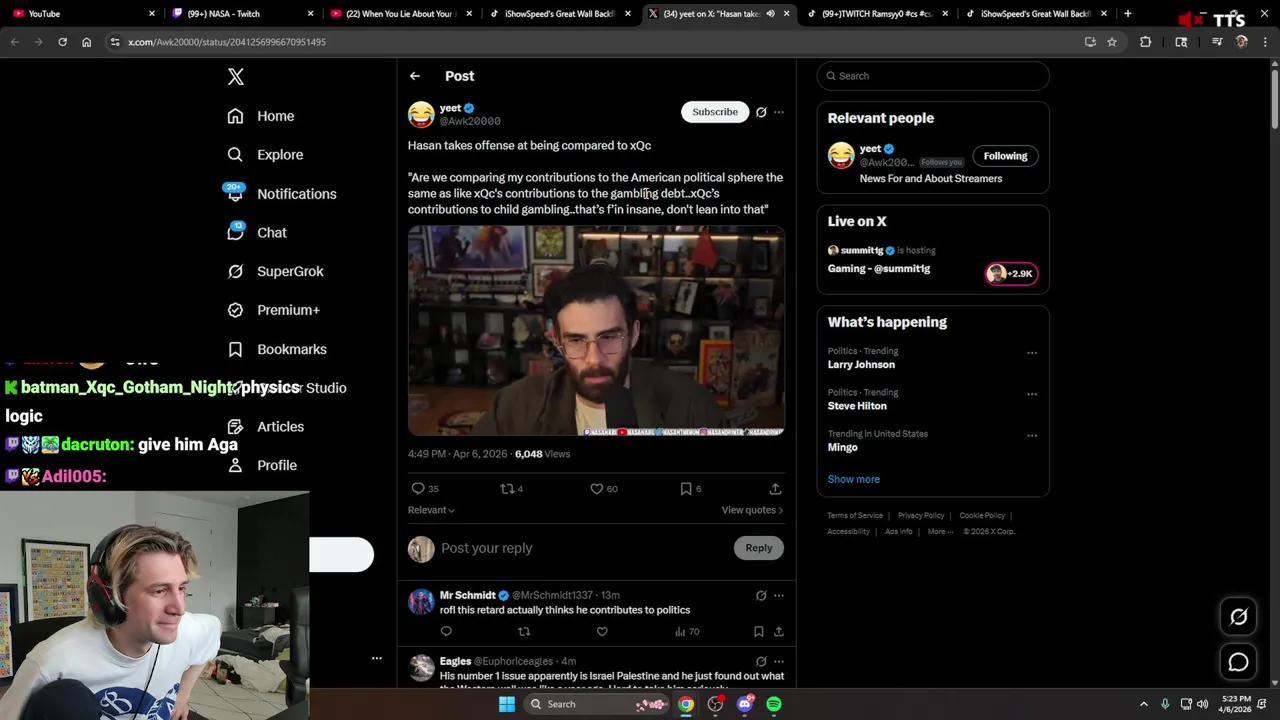Go back using the Post back arrow
This screenshot has width=1280, height=720.
415,76
